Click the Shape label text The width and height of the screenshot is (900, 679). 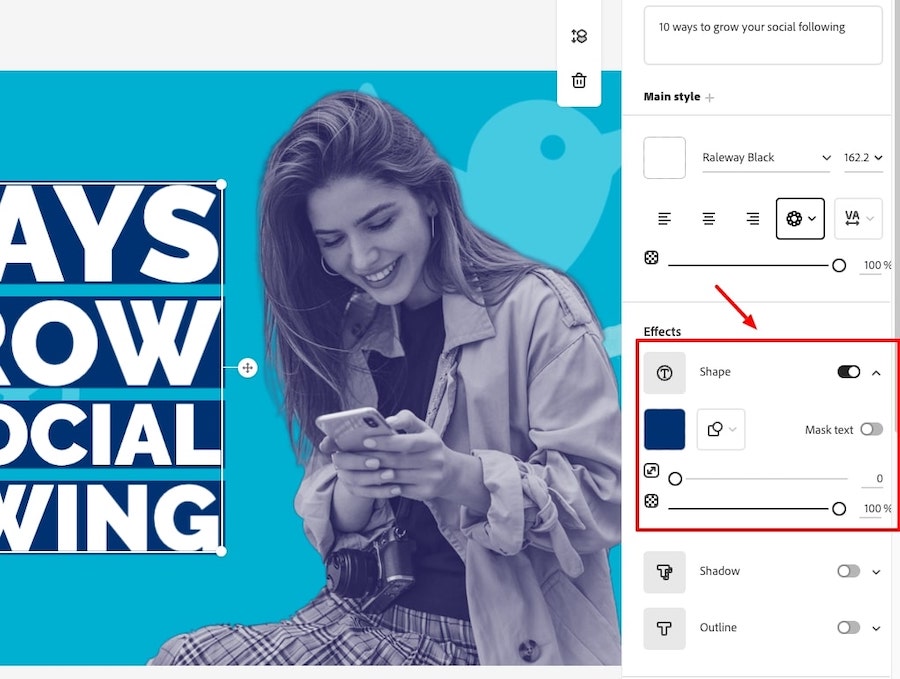pos(715,372)
